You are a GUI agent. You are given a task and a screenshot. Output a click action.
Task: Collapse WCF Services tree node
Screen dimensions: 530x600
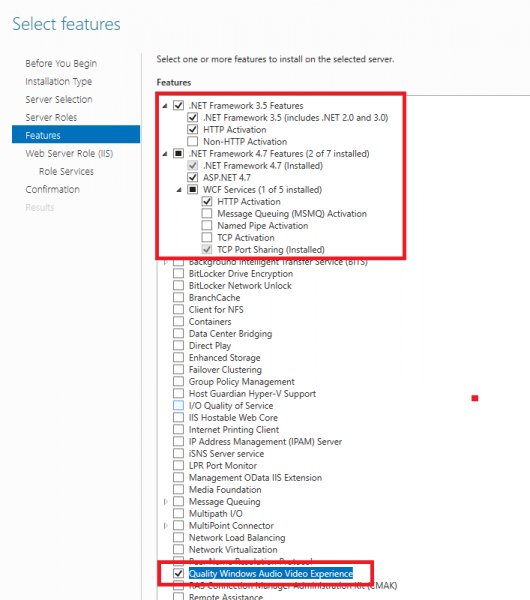point(179,190)
